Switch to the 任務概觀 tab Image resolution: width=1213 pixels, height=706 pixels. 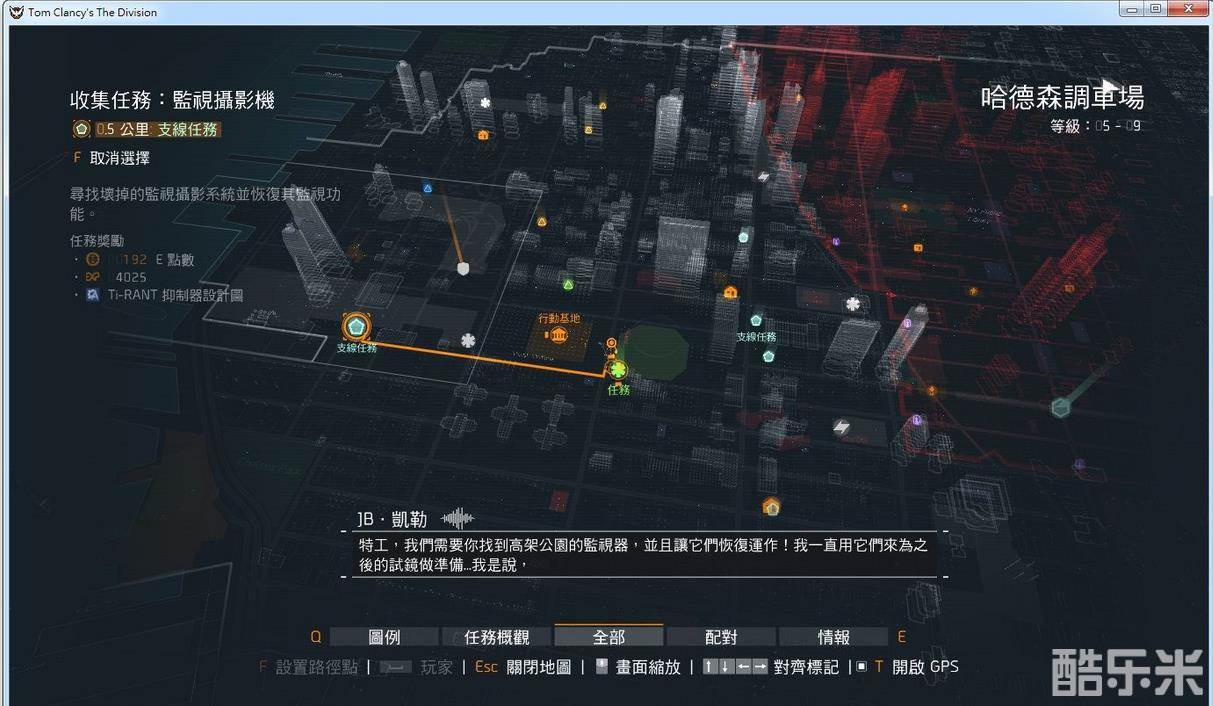[496, 637]
